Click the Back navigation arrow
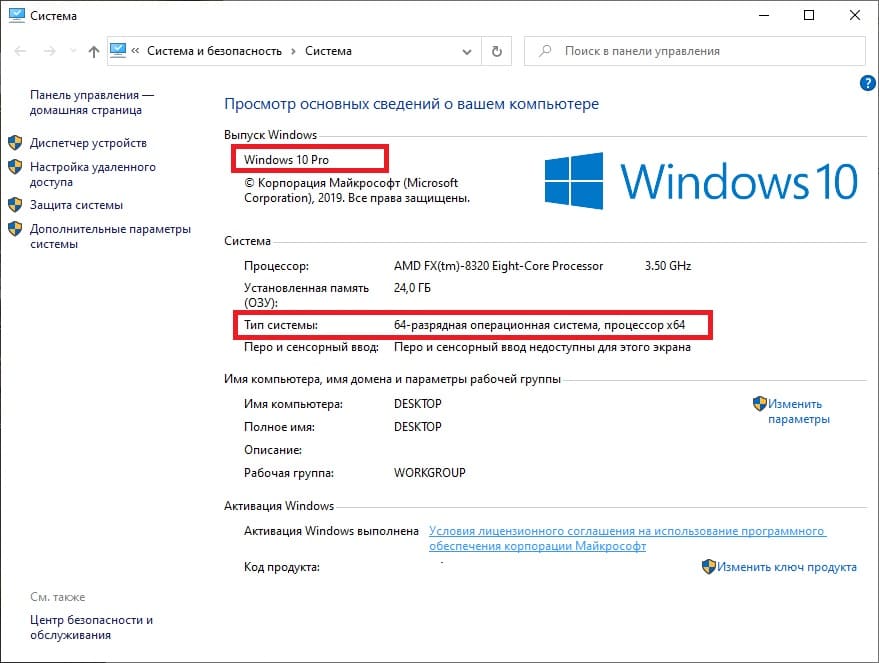This screenshot has width=879, height=663. click(20, 52)
